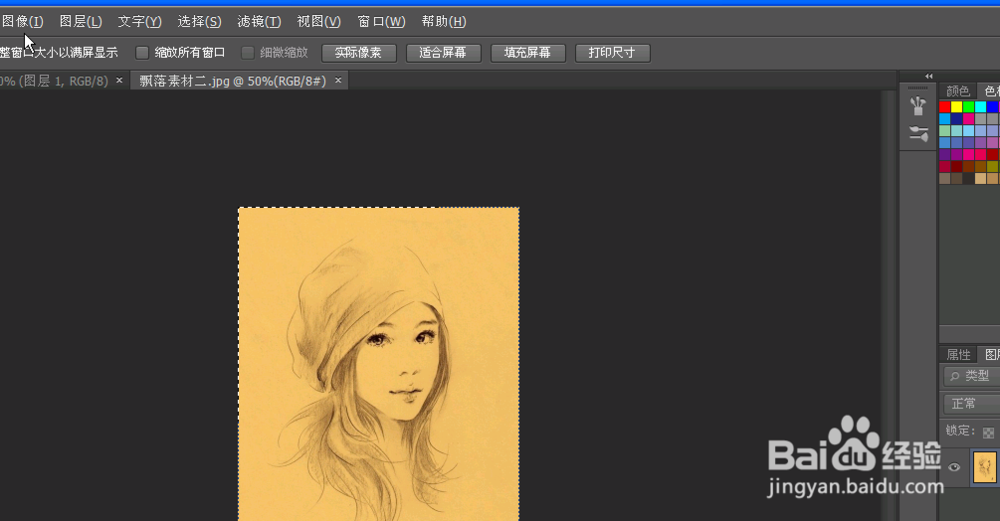Open the 窗口(W) menu
The width and height of the screenshot is (1000, 521).
point(381,22)
